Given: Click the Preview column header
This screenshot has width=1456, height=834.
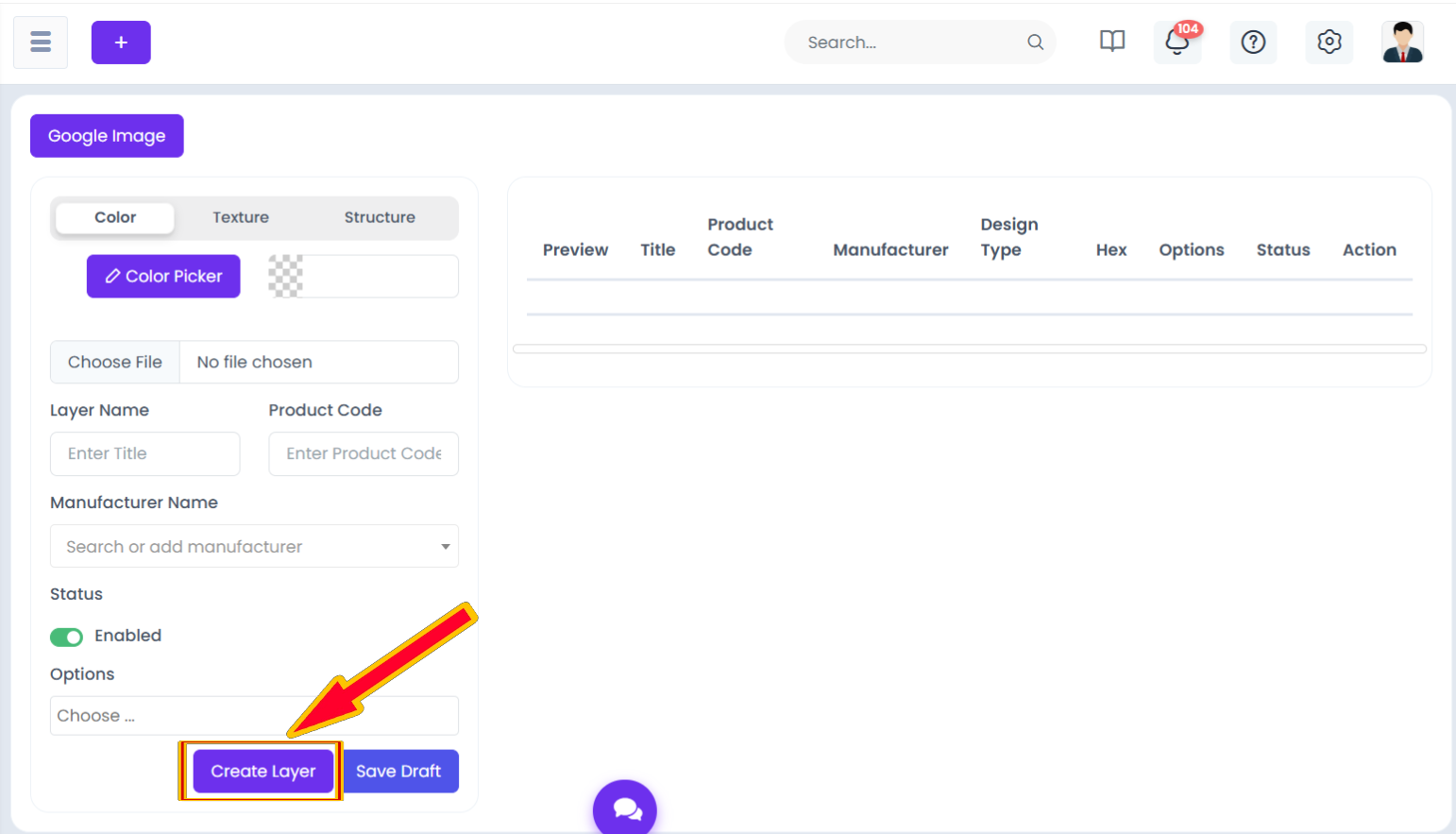Looking at the screenshot, I should tap(575, 249).
